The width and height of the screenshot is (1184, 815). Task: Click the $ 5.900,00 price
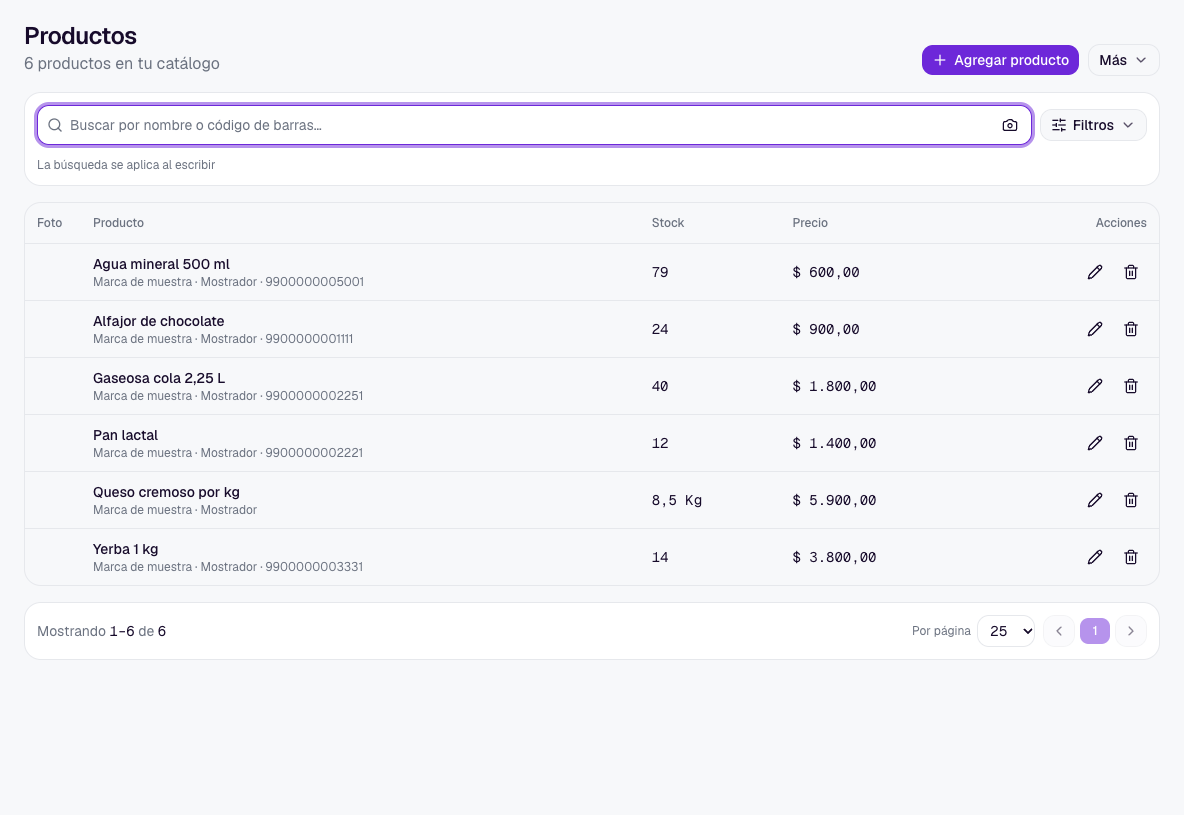click(x=834, y=500)
